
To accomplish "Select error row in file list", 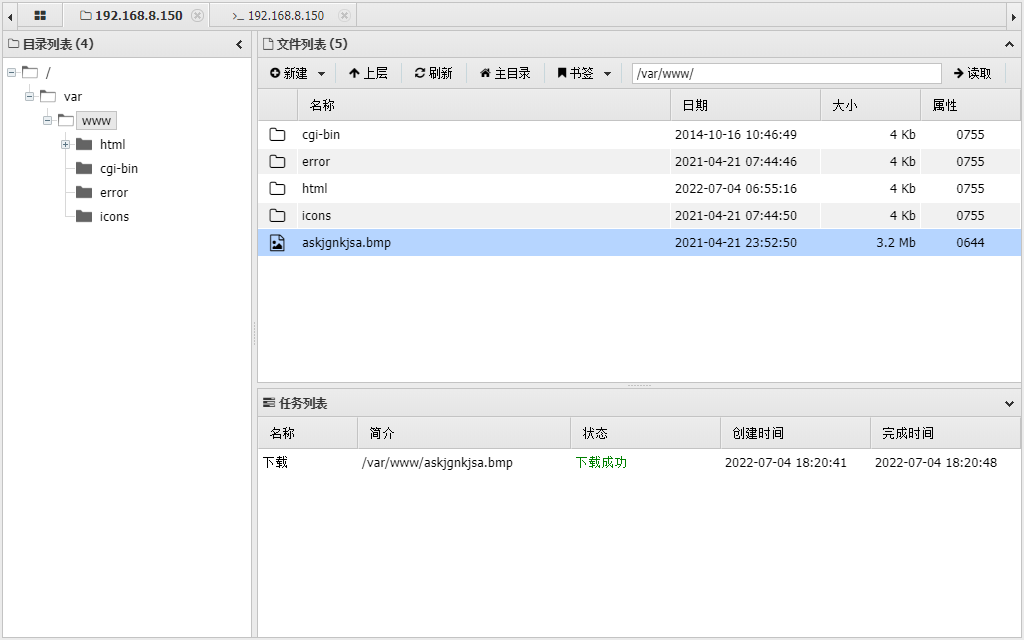I will pyautogui.click(x=639, y=161).
